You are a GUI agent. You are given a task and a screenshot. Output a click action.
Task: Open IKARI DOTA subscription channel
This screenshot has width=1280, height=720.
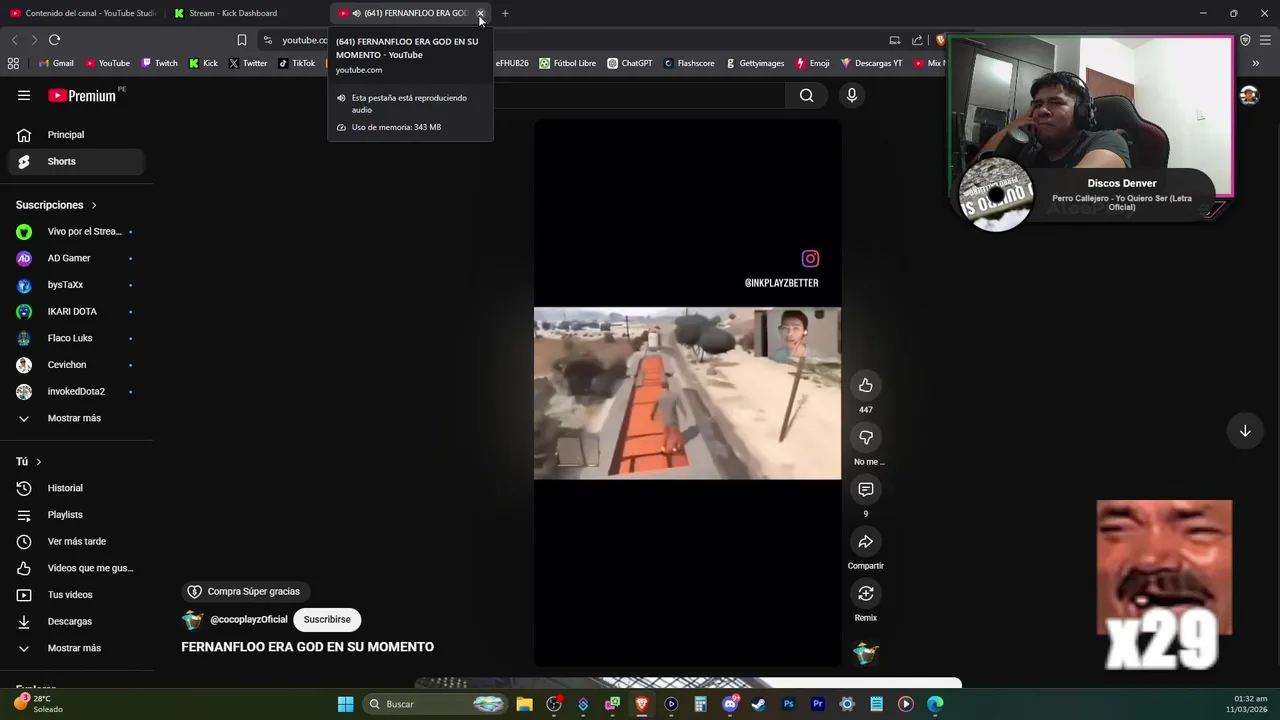(x=77, y=312)
